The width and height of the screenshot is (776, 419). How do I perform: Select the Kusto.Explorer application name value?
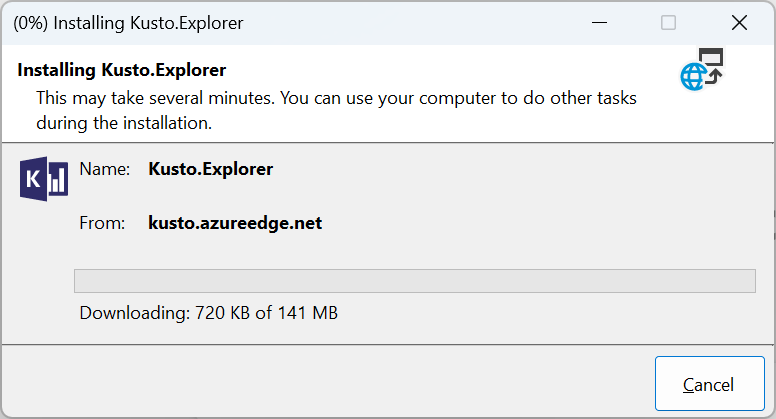[210, 169]
